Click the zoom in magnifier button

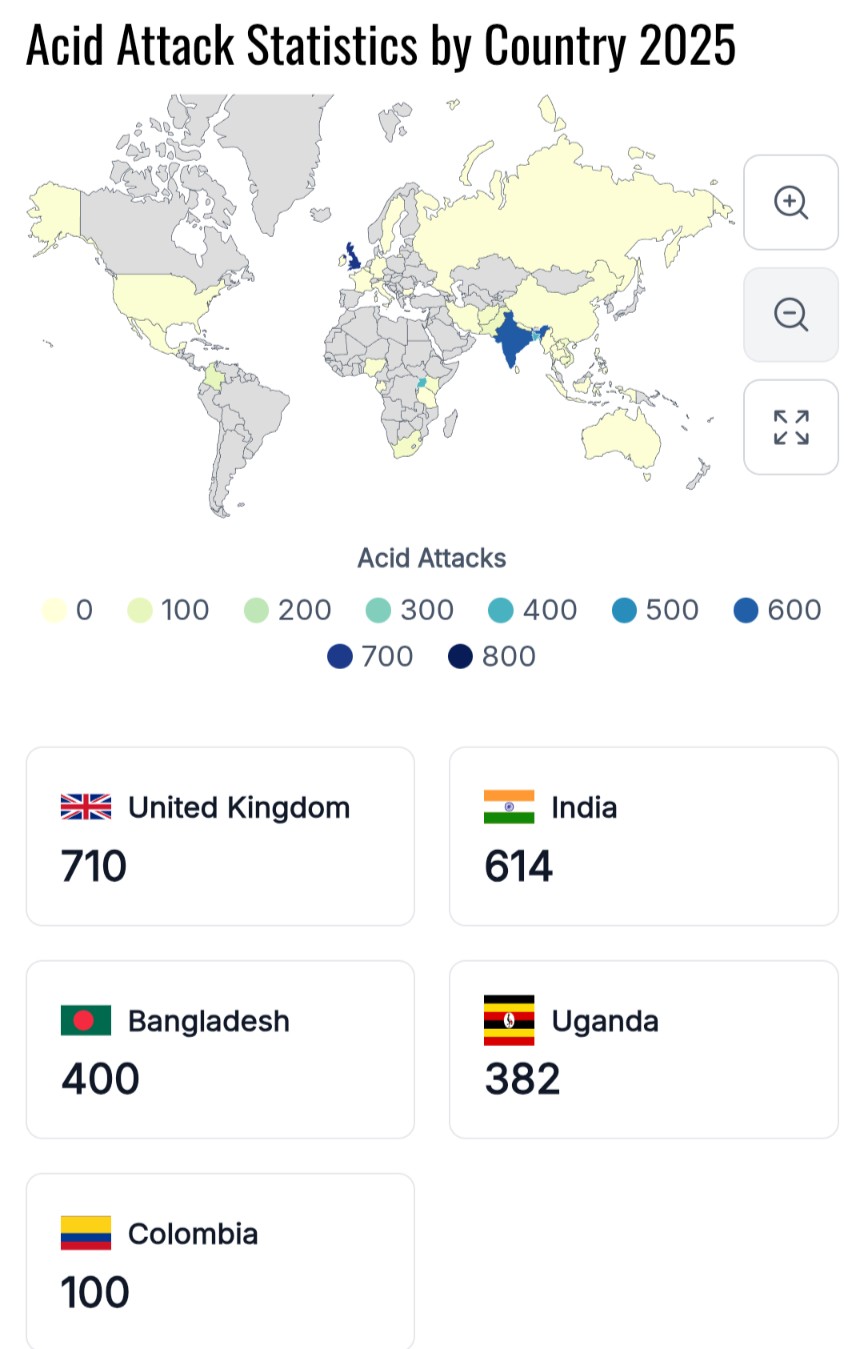click(x=791, y=202)
